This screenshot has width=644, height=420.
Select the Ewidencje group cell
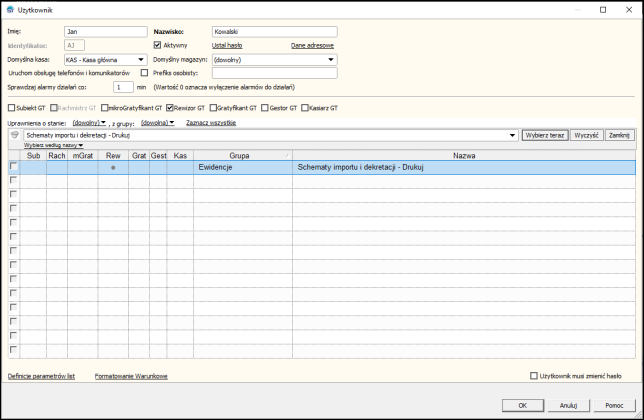click(x=243, y=168)
